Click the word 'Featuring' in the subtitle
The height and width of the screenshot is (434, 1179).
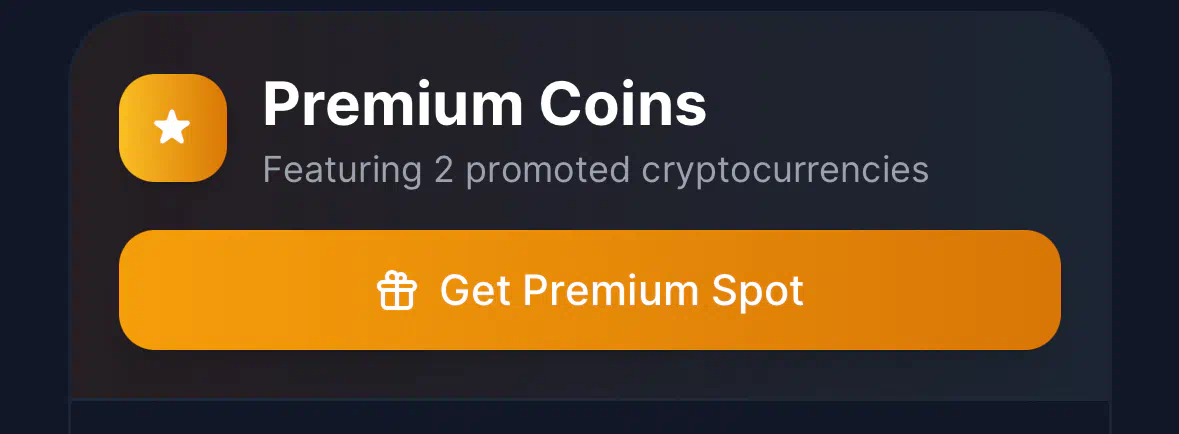342,171
